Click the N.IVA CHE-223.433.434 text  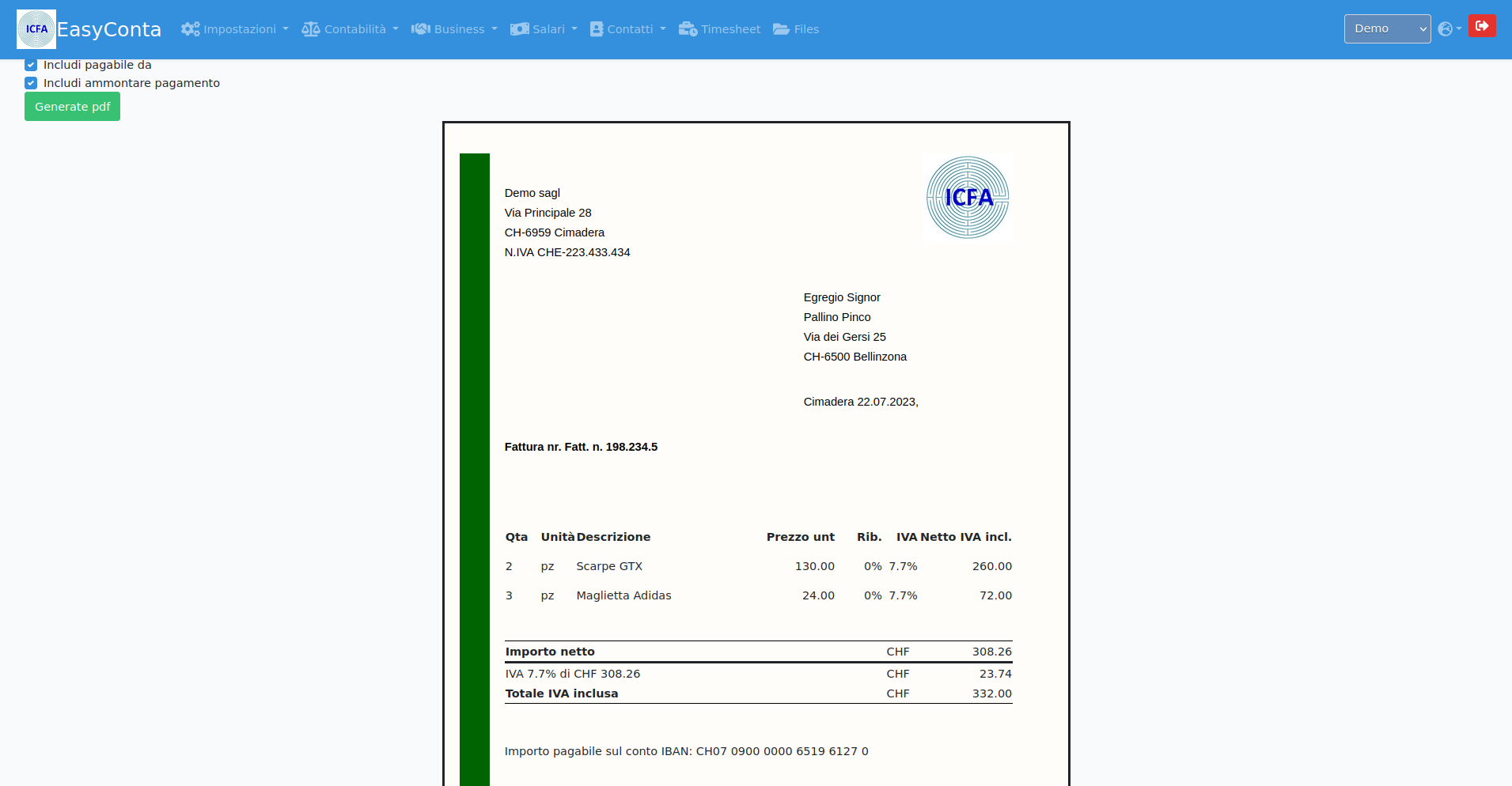(567, 252)
